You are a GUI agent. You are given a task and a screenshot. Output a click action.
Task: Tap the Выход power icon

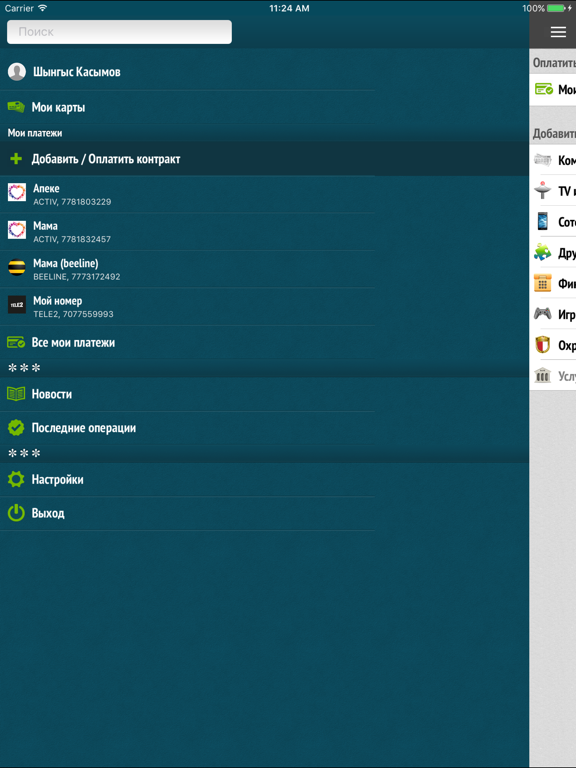(x=16, y=513)
